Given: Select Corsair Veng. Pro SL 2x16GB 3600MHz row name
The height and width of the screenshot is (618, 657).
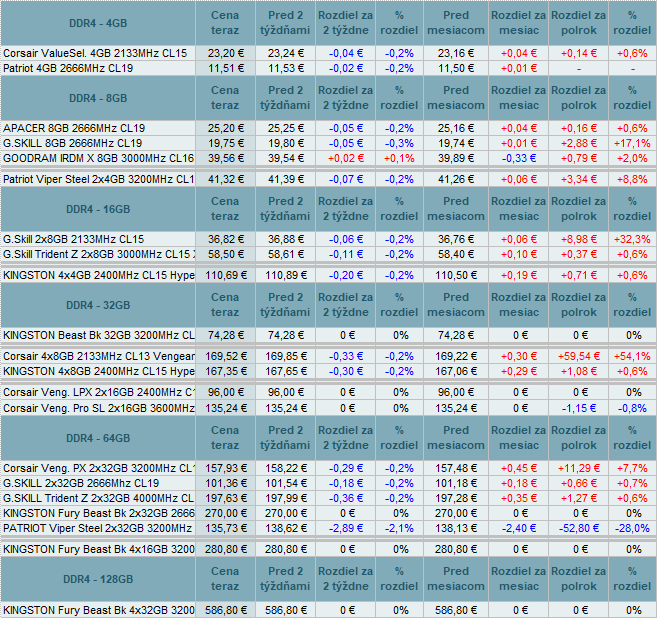Looking at the screenshot, I should point(98,408).
